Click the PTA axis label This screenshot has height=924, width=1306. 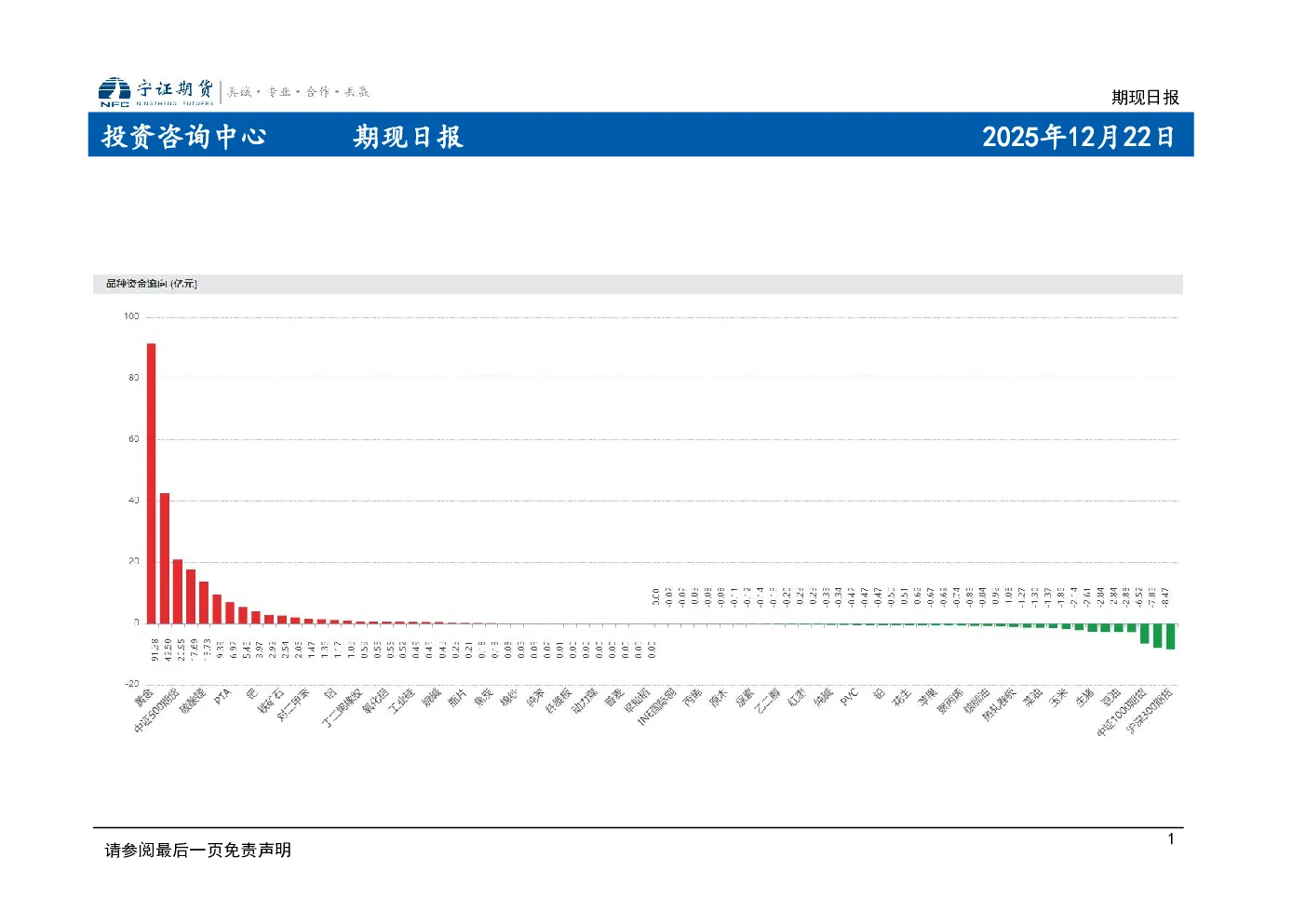[x=222, y=697]
